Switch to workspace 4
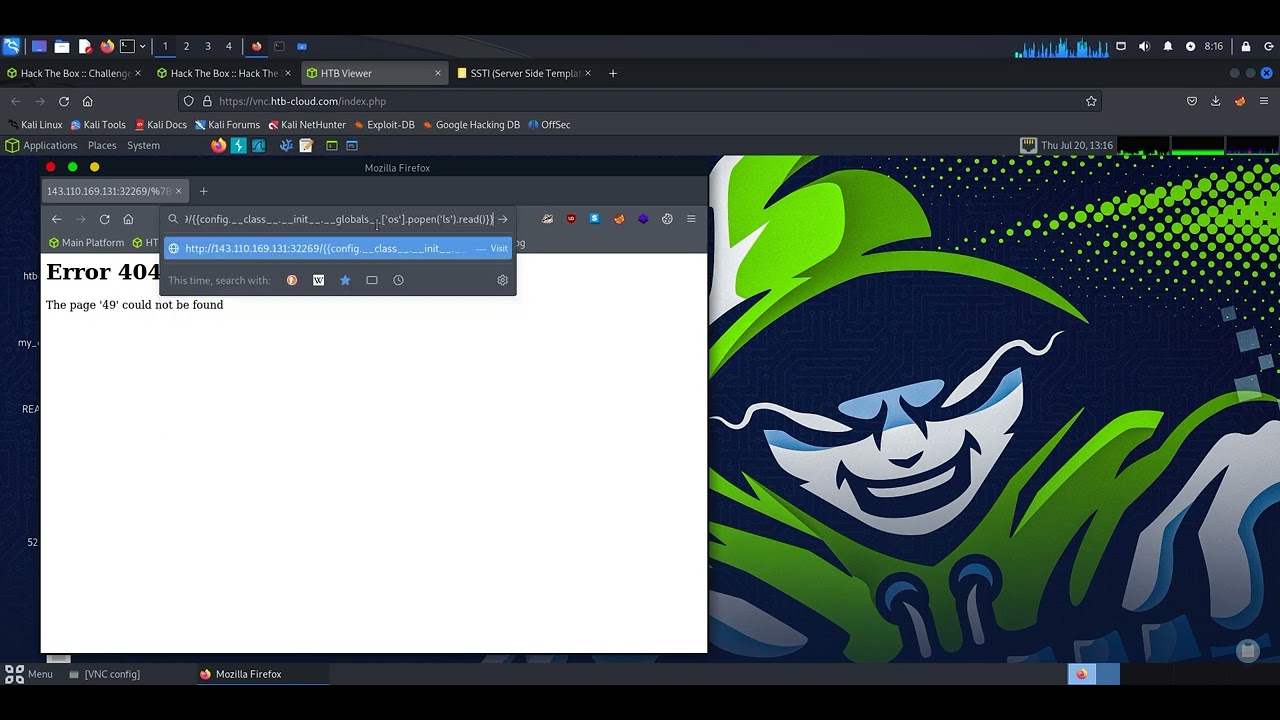This screenshot has height=720, width=1280. (x=228, y=46)
